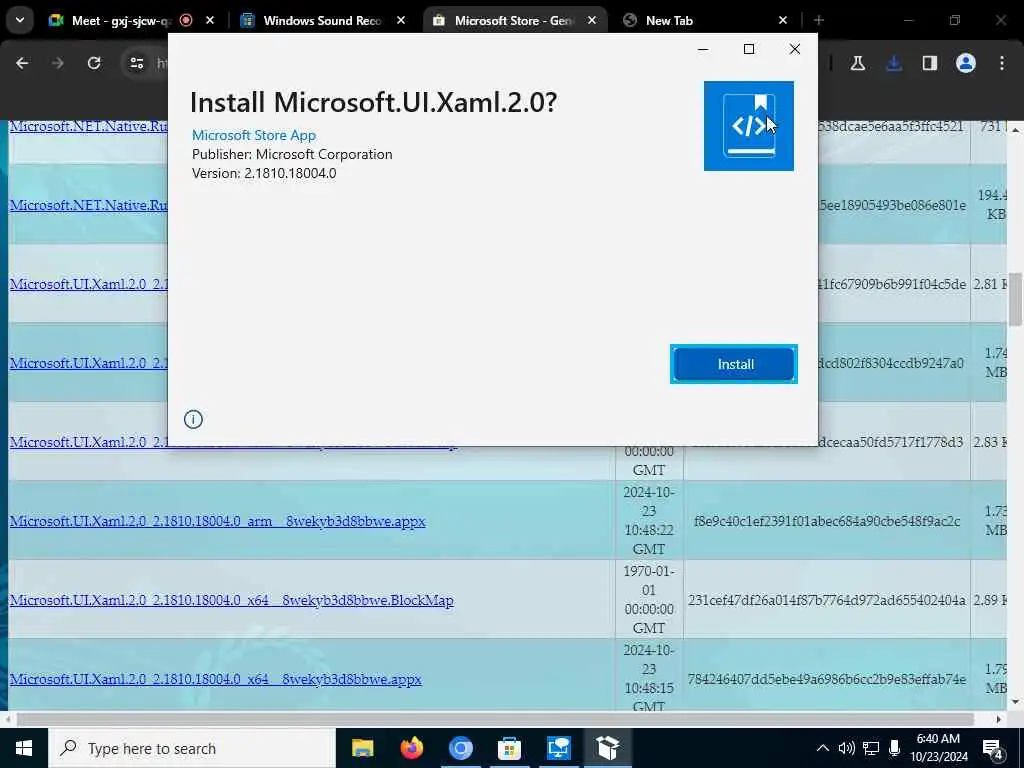Open the tab search dropdown arrow
The height and width of the screenshot is (768, 1024).
(x=20, y=20)
